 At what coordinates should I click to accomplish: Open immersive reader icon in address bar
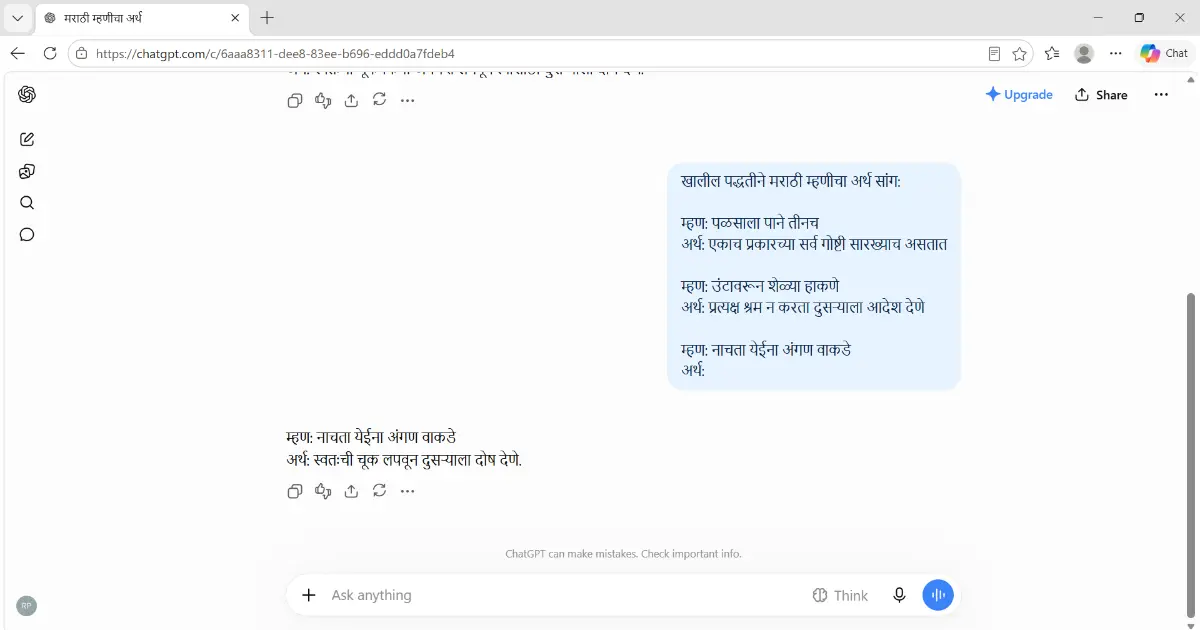(994, 54)
